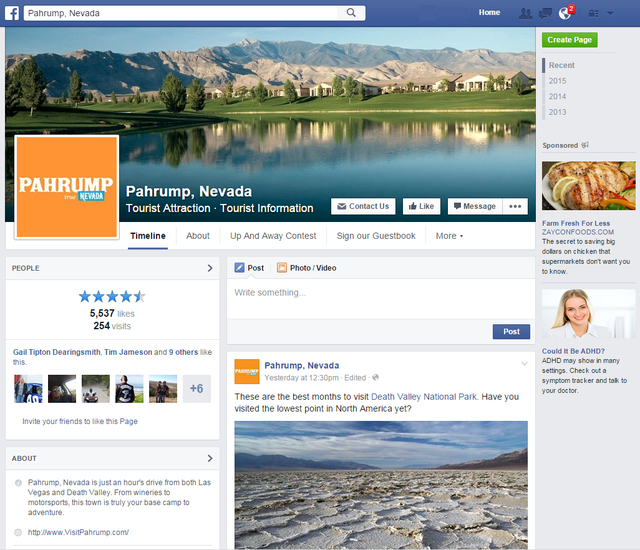640x550 pixels.
Task: Open the Up And Away Contest tab
Action: [x=273, y=236]
